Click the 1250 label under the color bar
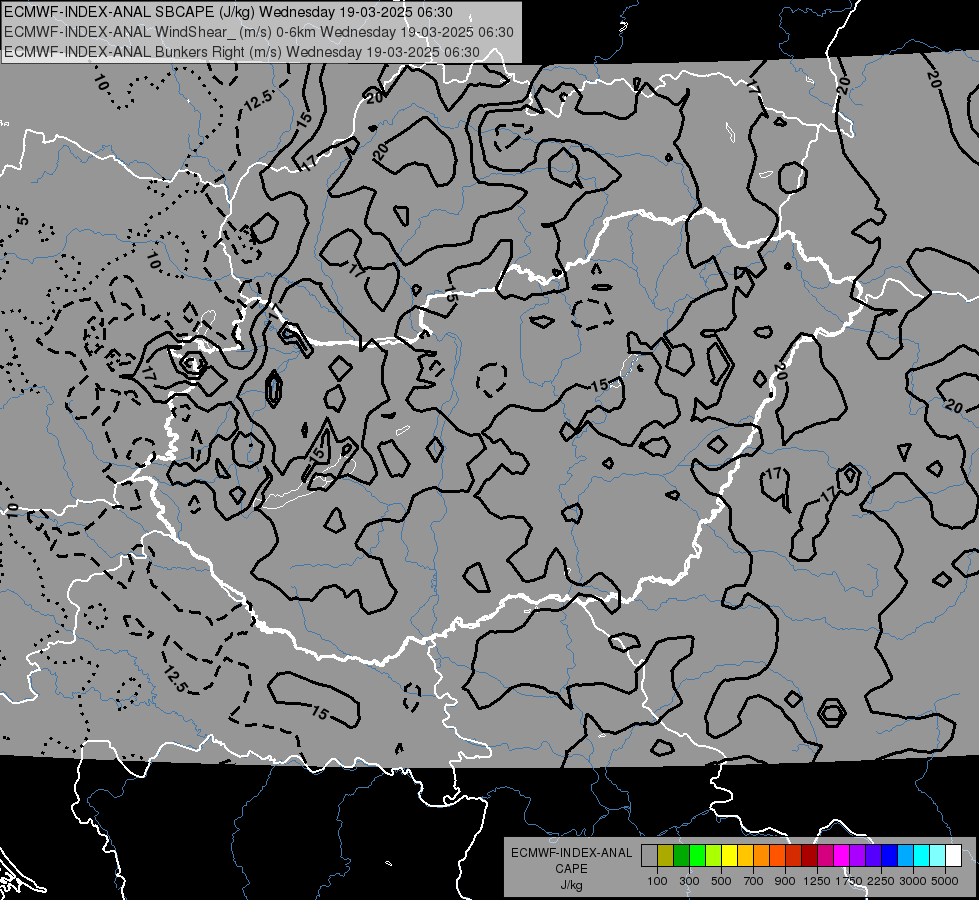This screenshot has width=979, height=900. (817, 881)
